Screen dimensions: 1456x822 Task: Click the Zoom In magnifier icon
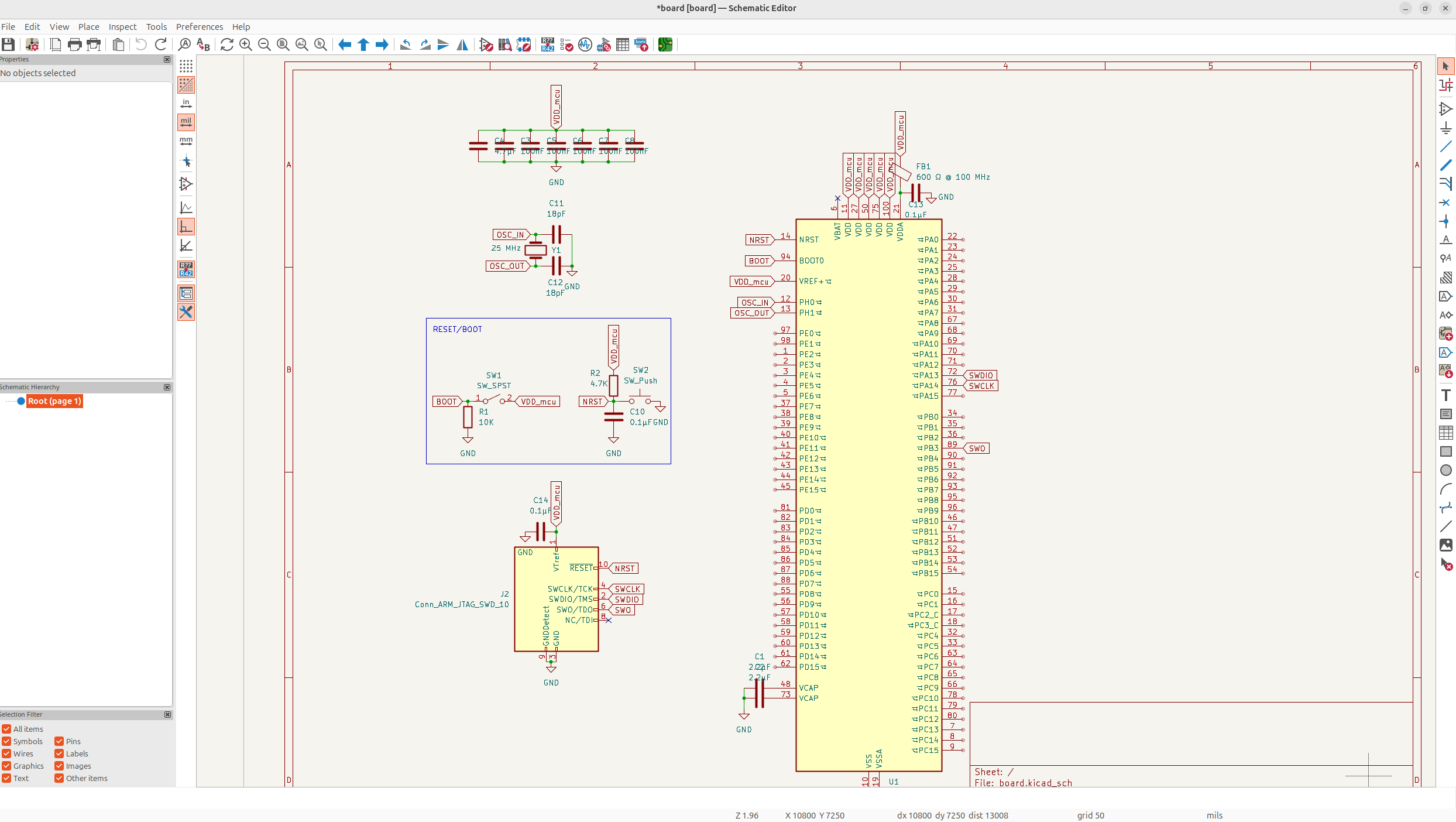click(246, 44)
